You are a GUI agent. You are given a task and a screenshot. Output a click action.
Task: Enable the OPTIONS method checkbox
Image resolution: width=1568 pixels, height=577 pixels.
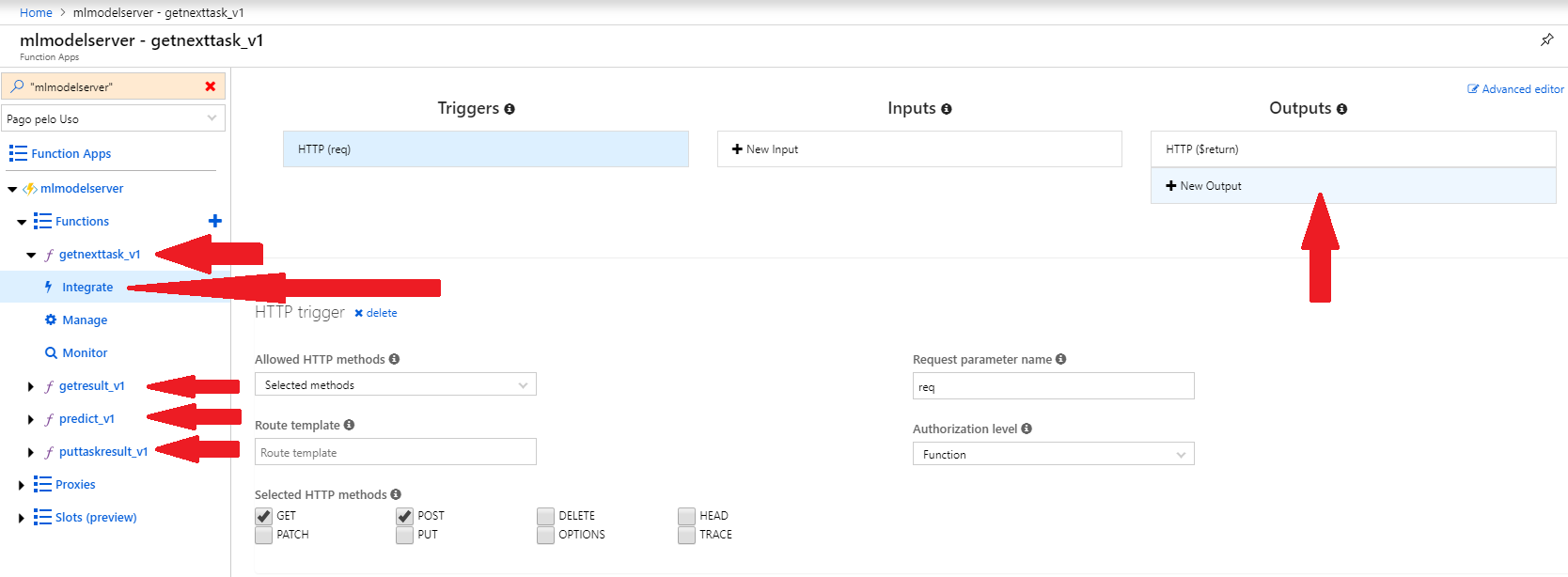tap(545, 535)
